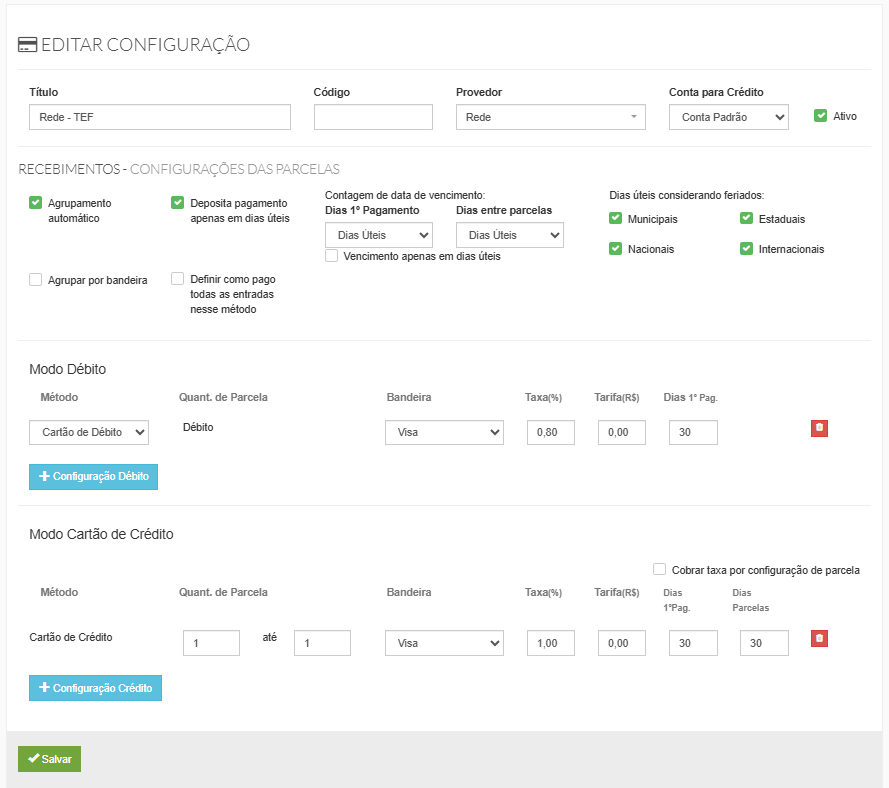Expand Conta para Crédito dropdown
889x788 pixels.
tap(728, 117)
